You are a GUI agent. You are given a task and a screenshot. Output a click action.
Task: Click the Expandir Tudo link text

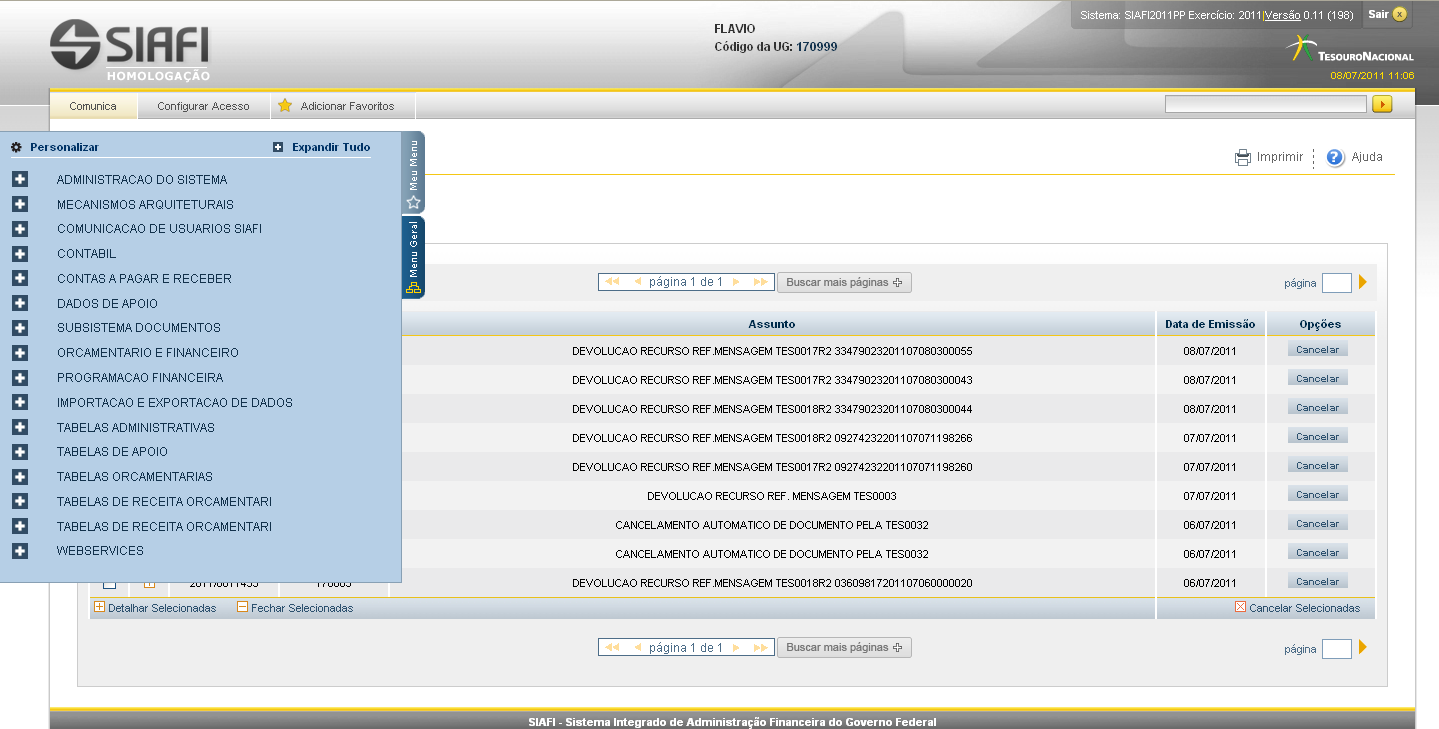[x=331, y=147]
